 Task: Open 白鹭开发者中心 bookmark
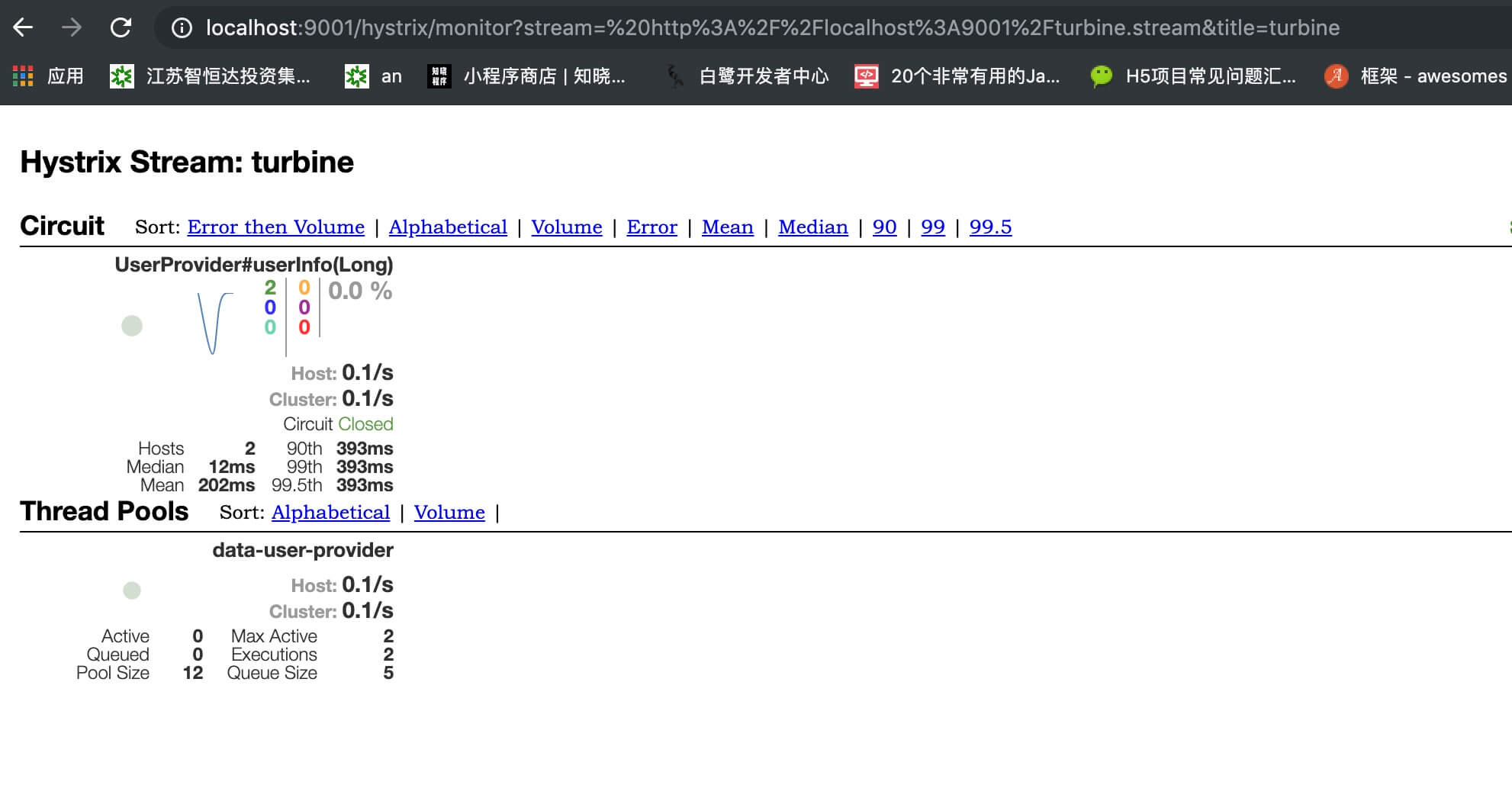point(746,76)
